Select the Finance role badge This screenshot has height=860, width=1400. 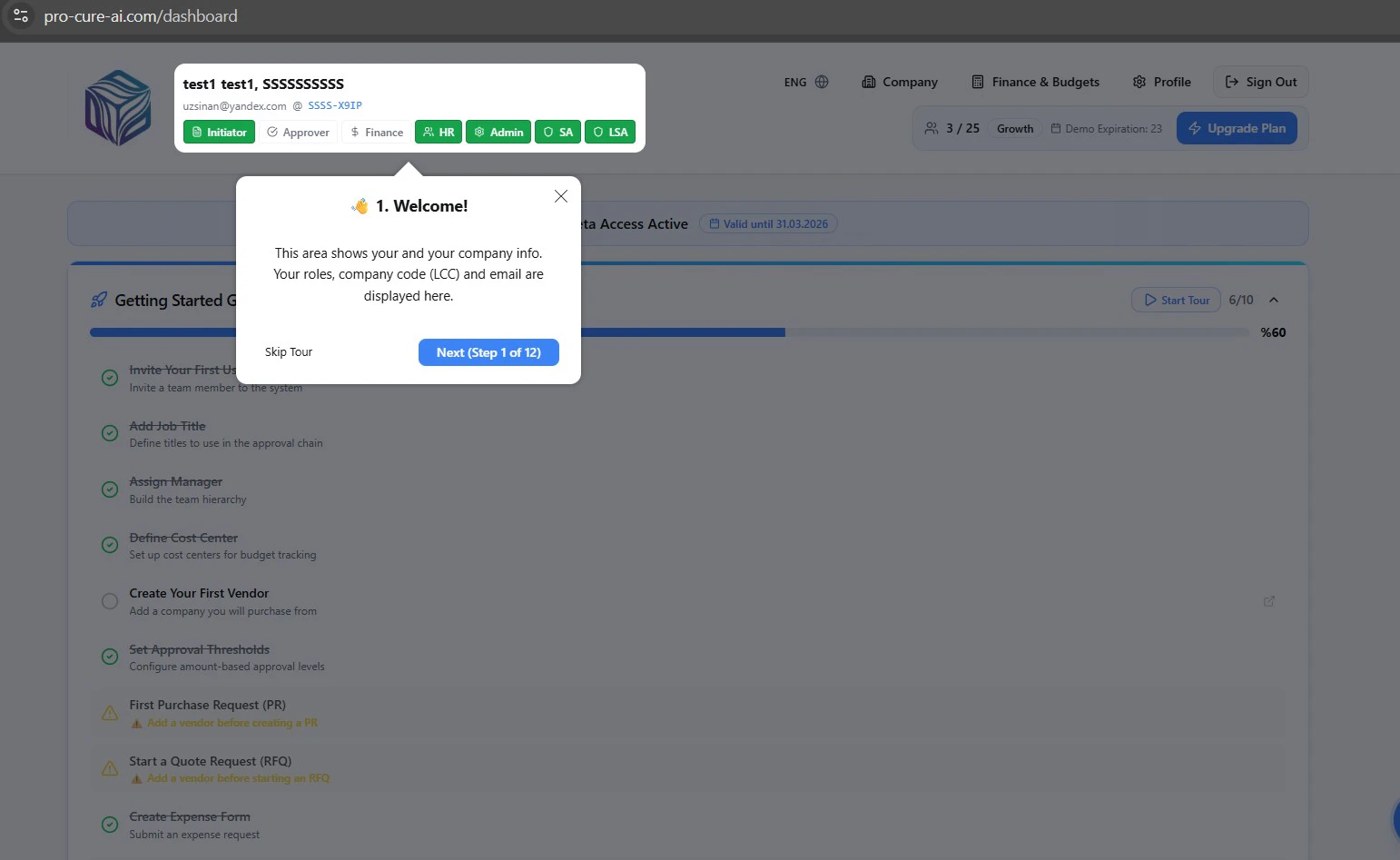(x=376, y=132)
